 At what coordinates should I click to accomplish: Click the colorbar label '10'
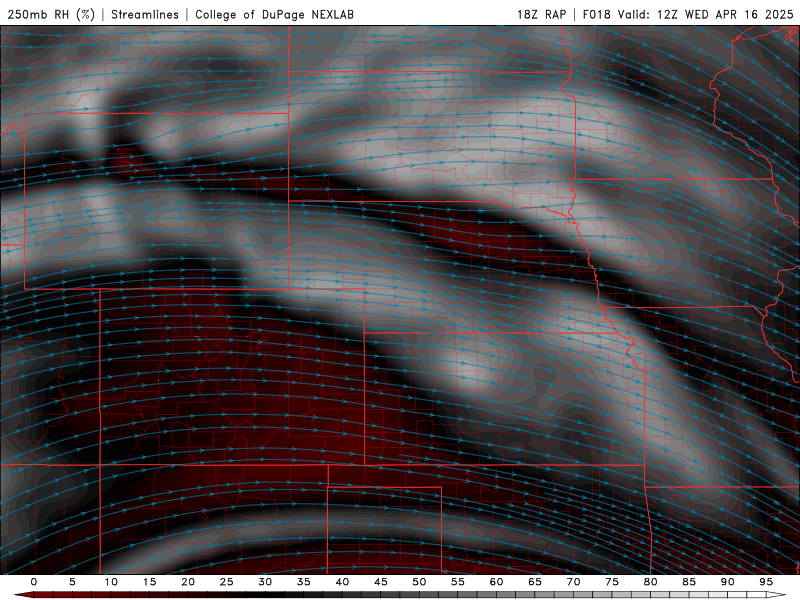pos(111,582)
